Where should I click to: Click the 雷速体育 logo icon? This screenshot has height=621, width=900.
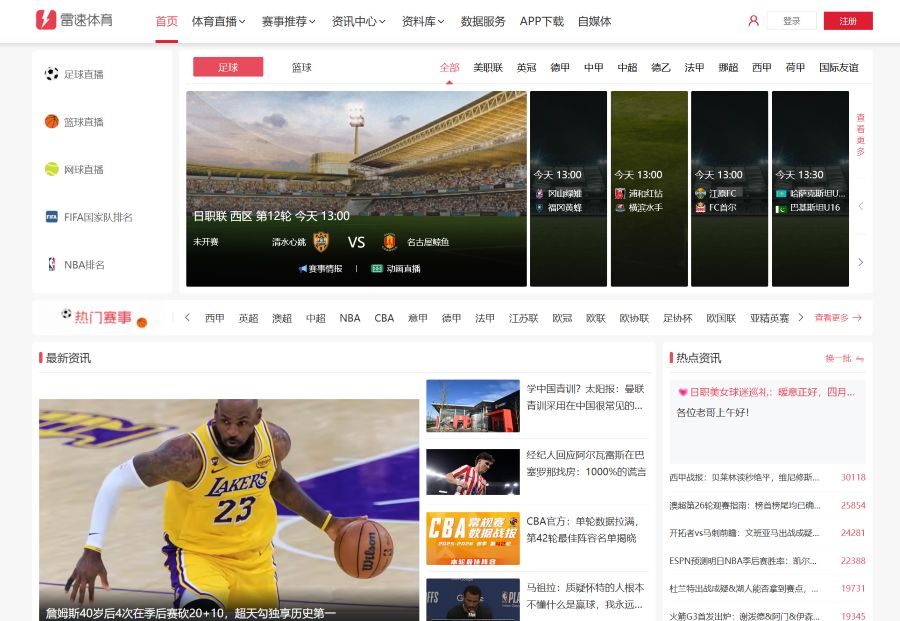coord(46,20)
